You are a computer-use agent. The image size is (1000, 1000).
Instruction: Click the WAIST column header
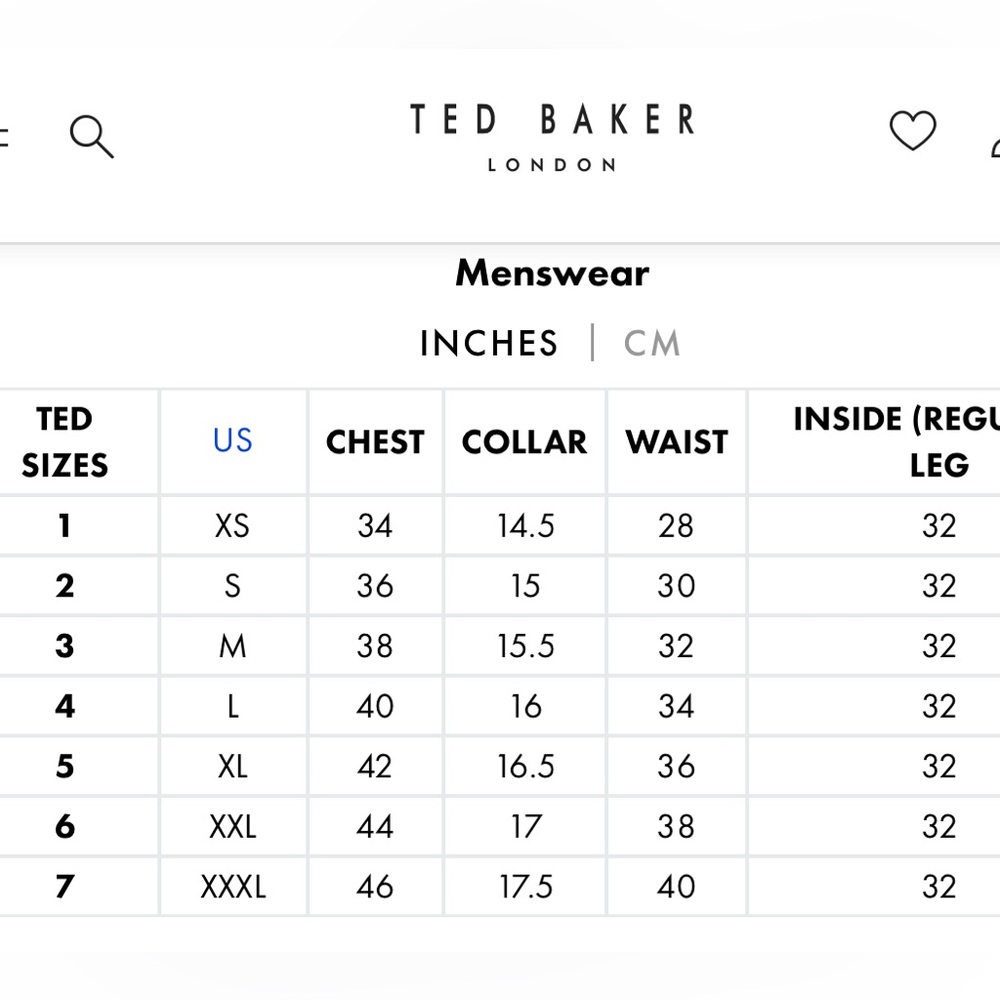click(676, 442)
